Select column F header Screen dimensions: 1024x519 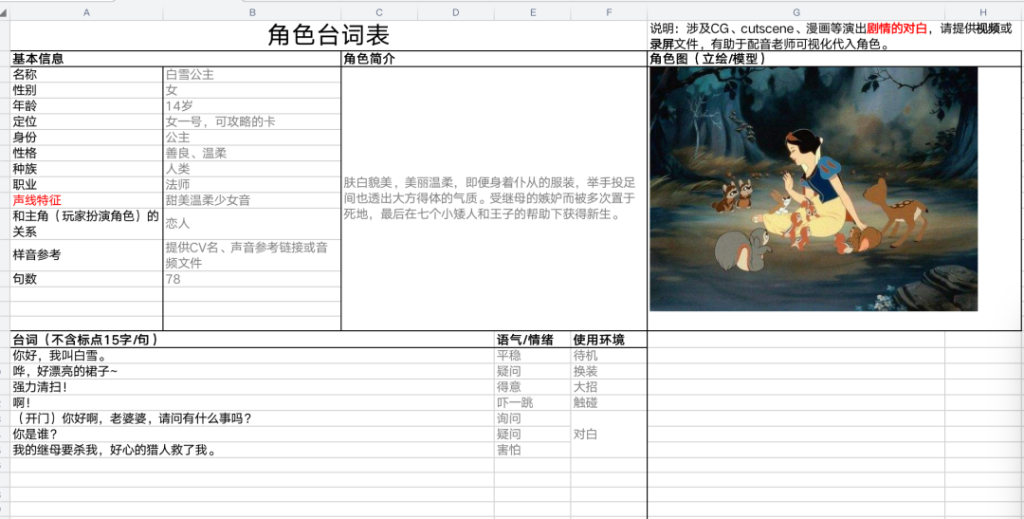click(x=609, y=13)
